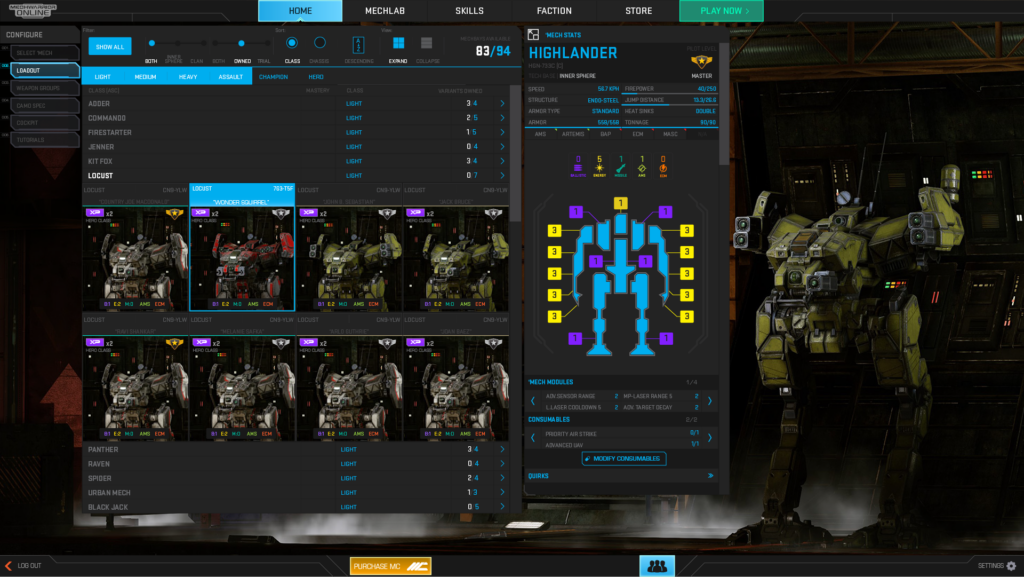Screen dimensions: 1024x577
Task: Toggle the 'Mech Stats panel layout icon
Action: (533, 35)
